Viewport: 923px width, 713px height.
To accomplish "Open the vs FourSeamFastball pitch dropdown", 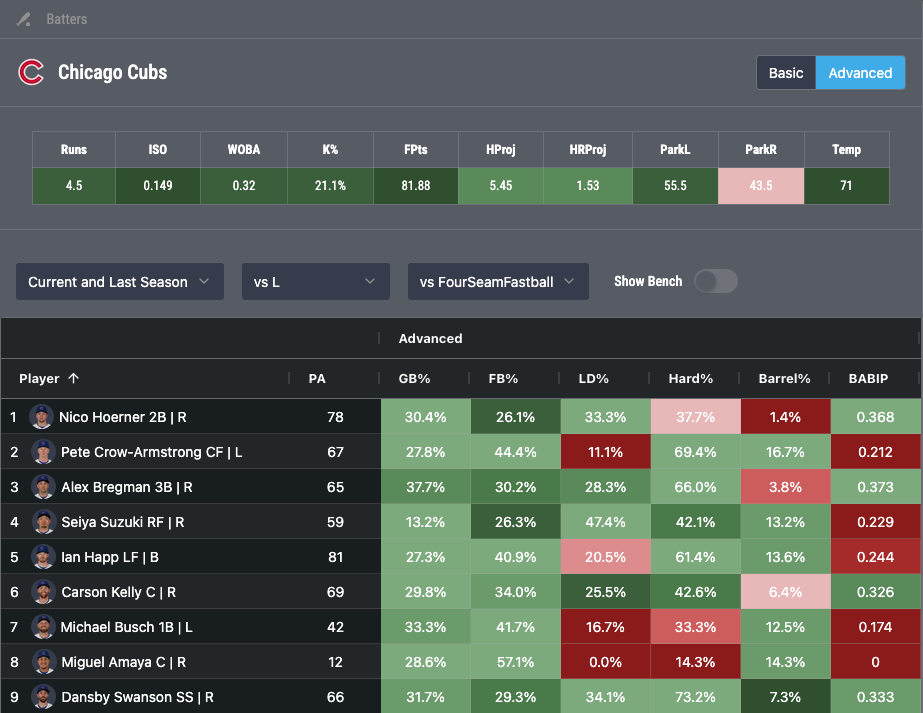I will tap(498, 281).
